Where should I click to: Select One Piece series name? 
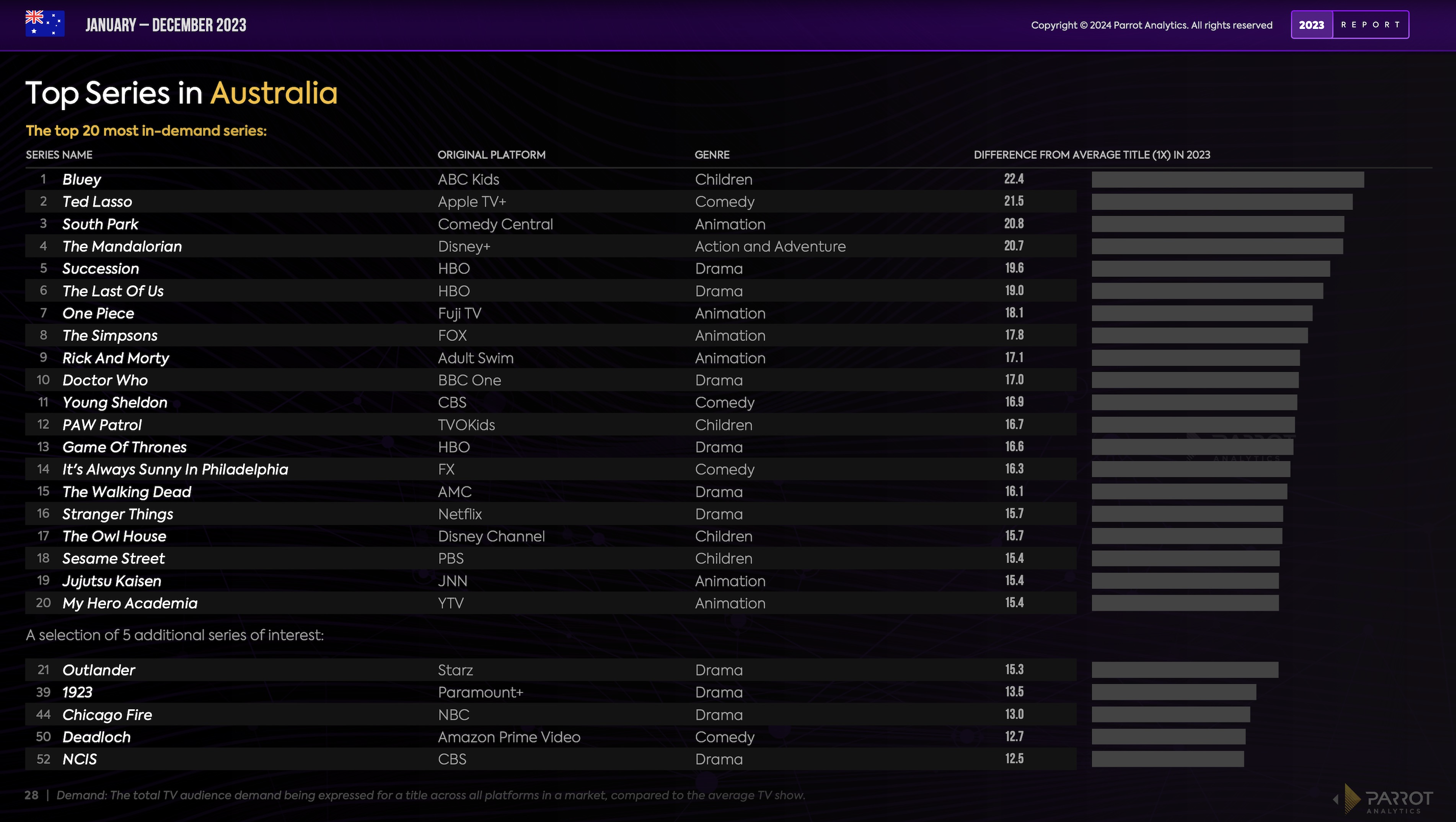click(x=98, y=314)
